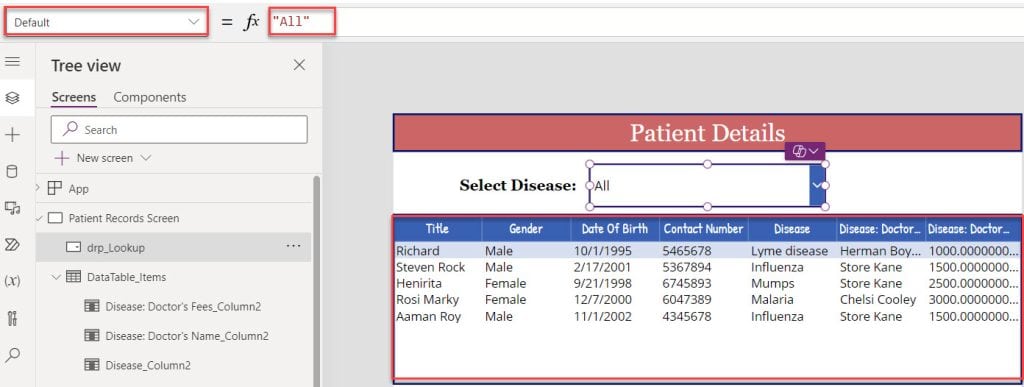The width and height of the screenshot is (1024, 387).
Task: Click New screen plus icon
Action: [62, 158]
